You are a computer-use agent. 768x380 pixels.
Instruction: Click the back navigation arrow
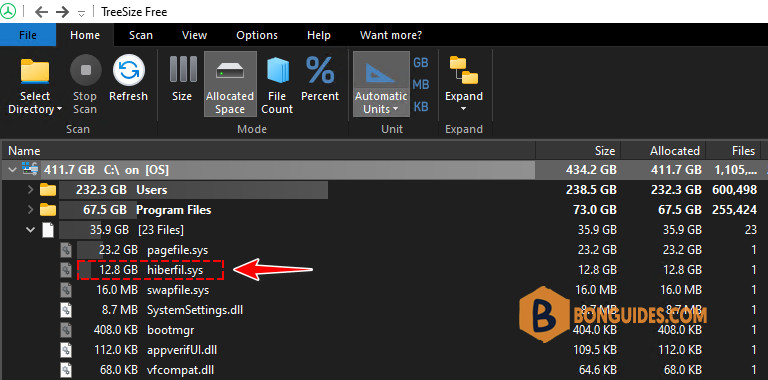point(41,12)
